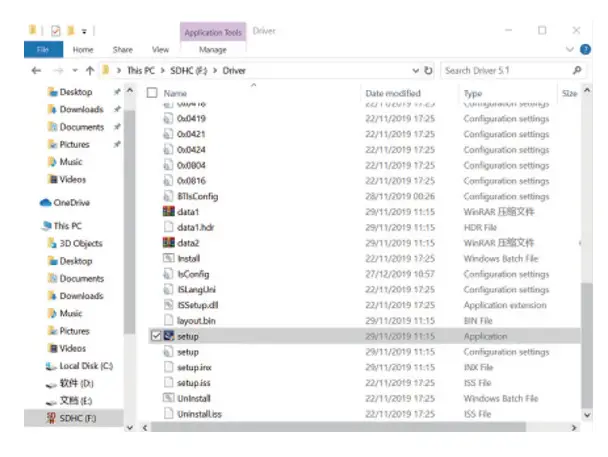This screenshot has height=457, width=608.
Task: Click the Install batch file icon
Action: click(x=169, y=258)
